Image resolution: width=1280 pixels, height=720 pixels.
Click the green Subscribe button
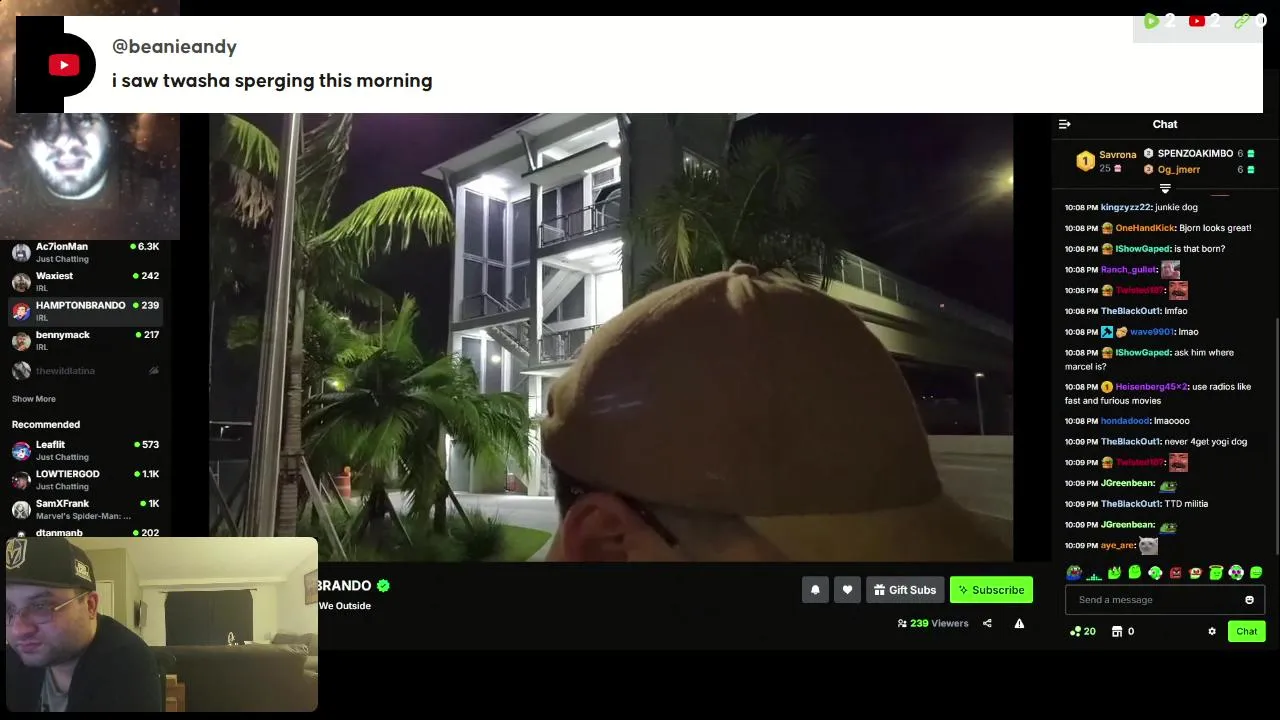[x=991, y=590]
